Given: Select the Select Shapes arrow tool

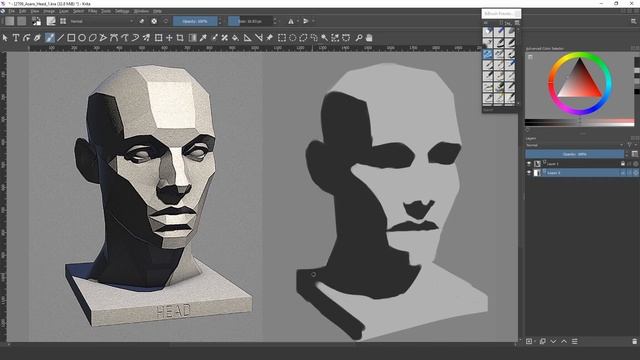Looking at the screenshot, I should tap(5, 38).
